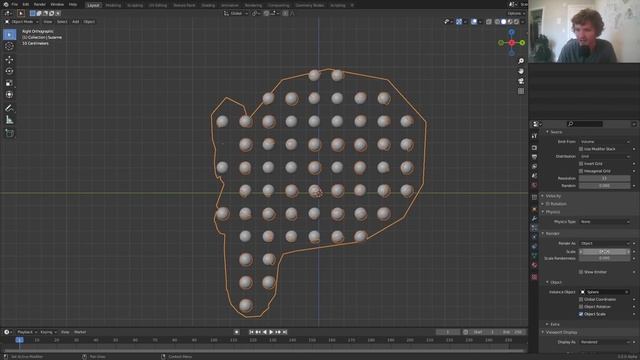Image resolution: width=640 pixels, height=360 pixels.
Task: Click the Play animation button
Action: 271,332
